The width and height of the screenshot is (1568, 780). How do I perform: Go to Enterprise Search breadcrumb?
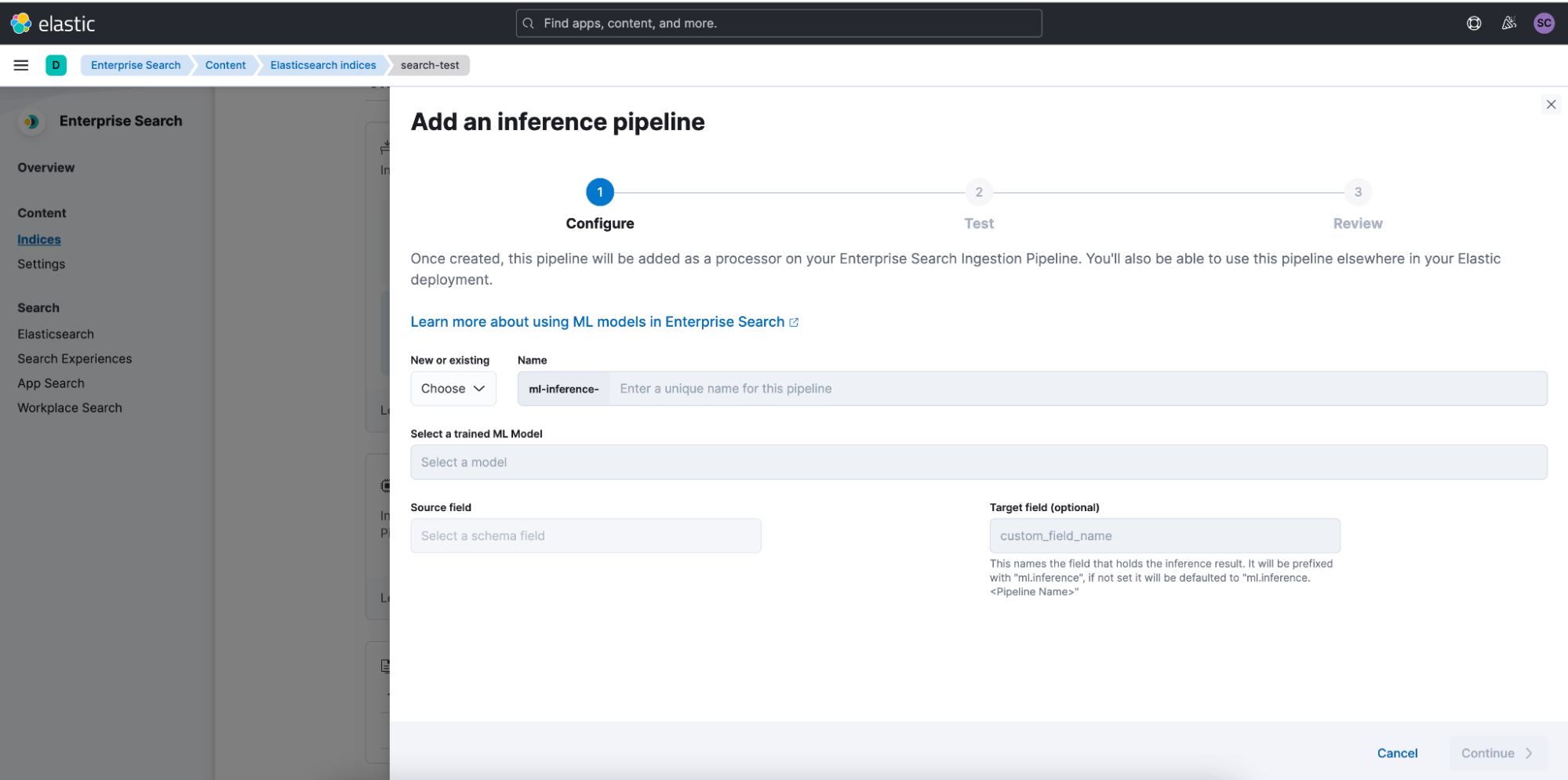136,65
